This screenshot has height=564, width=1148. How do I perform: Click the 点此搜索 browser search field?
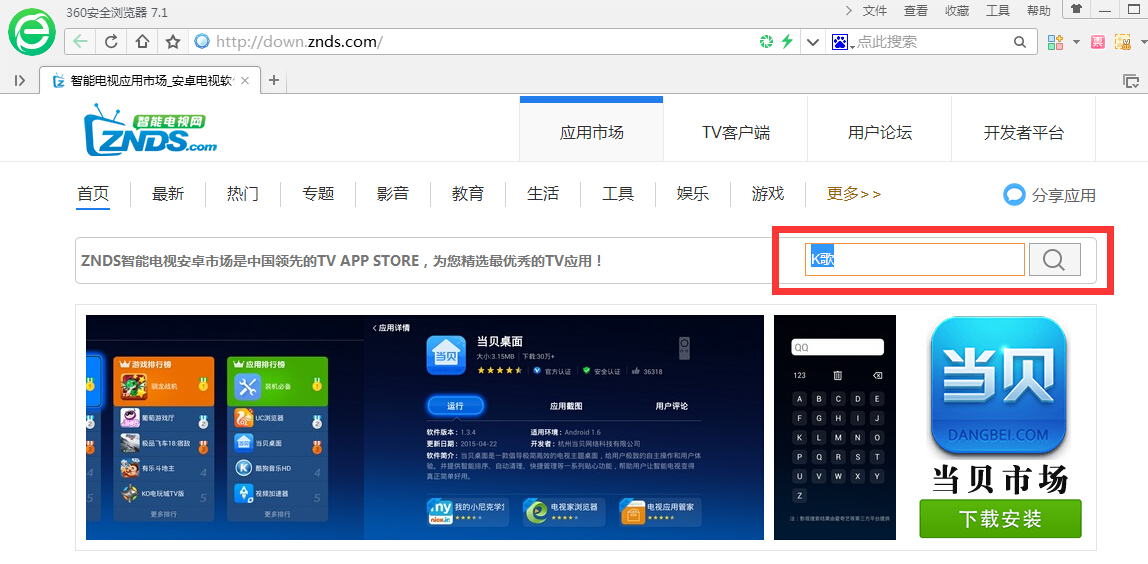pos(931,42)
